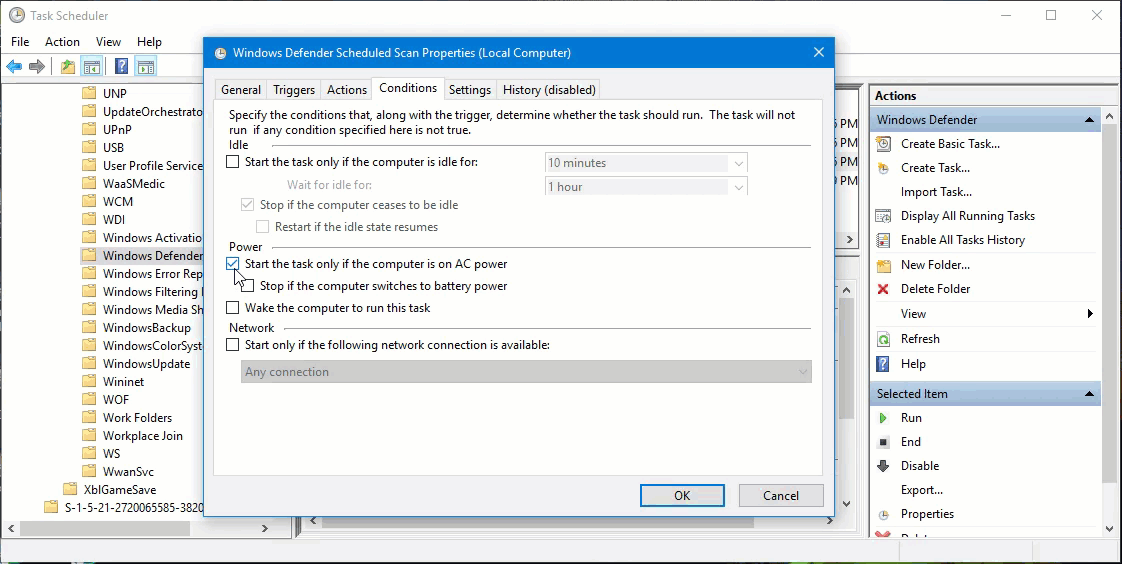Click the green Refresh icon
Screen dimensions: 1122x564
click(884, 339)
